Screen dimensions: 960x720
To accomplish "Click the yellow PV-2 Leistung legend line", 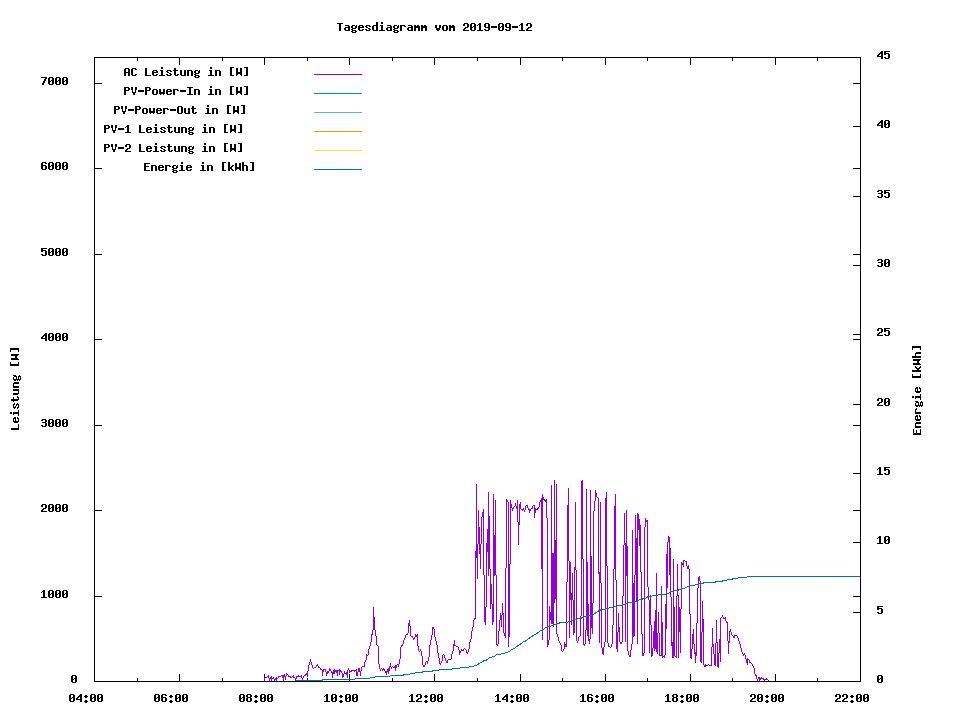I will click(x=337, y=150).
